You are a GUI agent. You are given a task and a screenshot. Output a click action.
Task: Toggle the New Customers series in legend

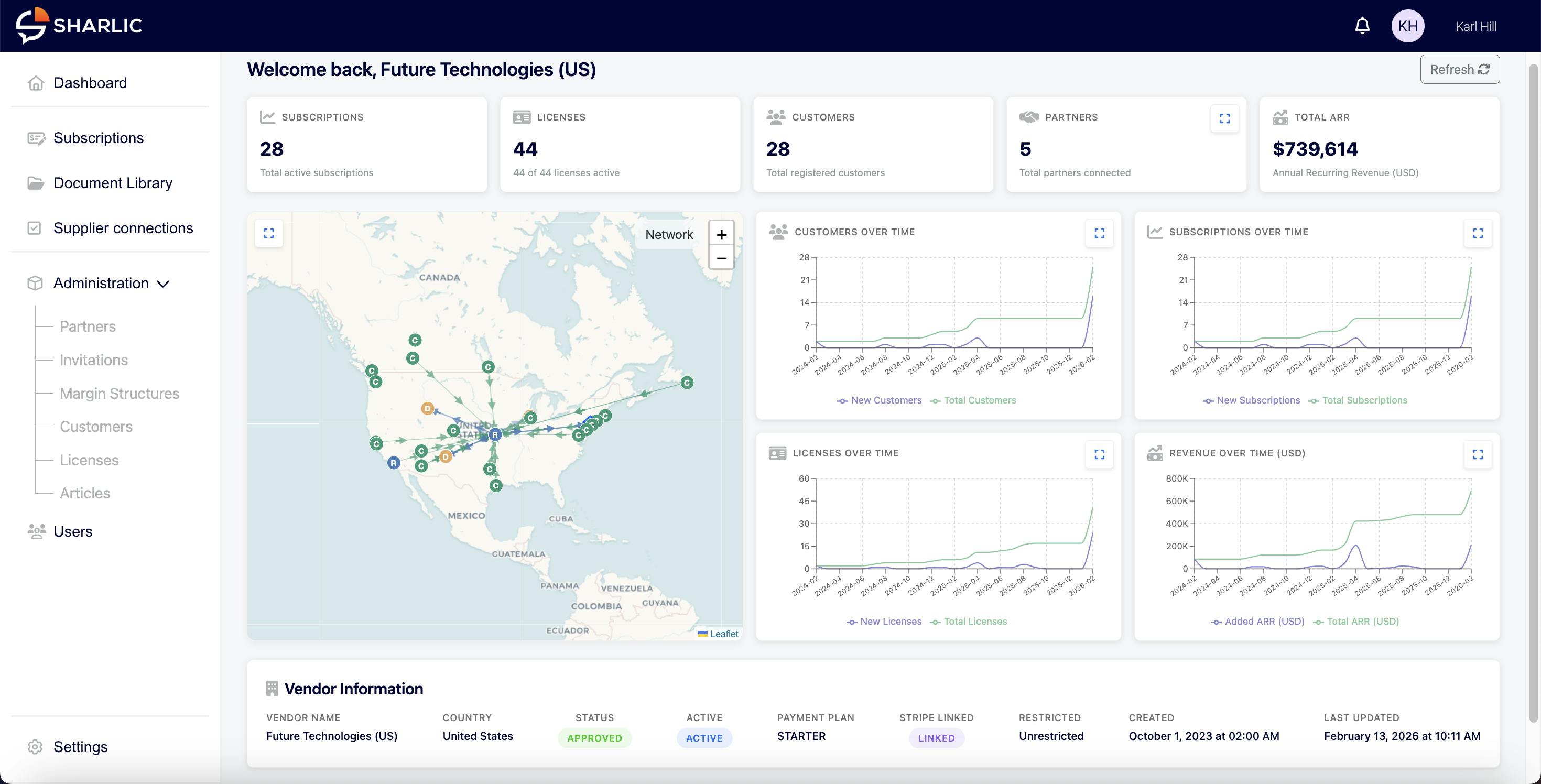point(879,400)
